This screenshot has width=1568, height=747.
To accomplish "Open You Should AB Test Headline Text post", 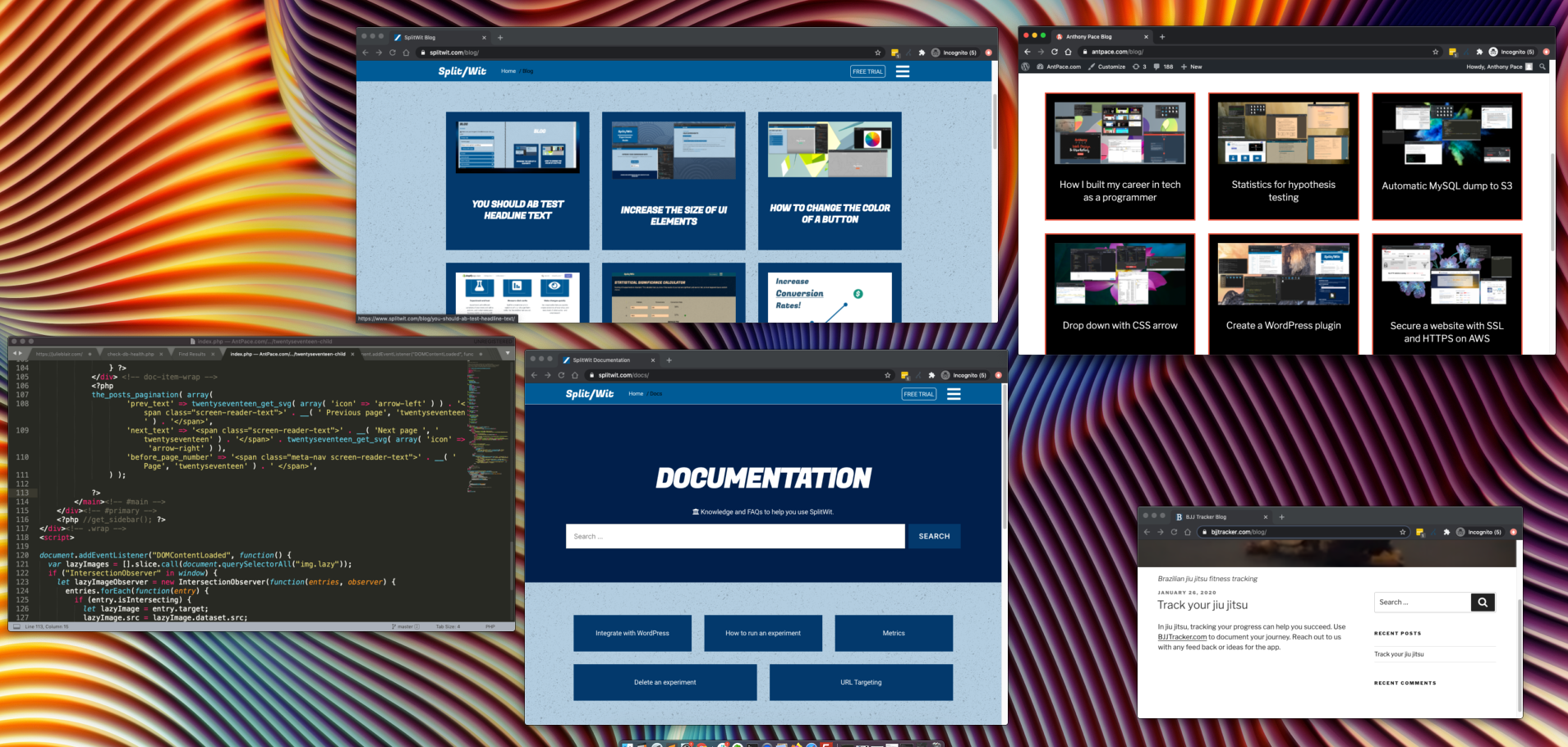I will tap(517, 181).
